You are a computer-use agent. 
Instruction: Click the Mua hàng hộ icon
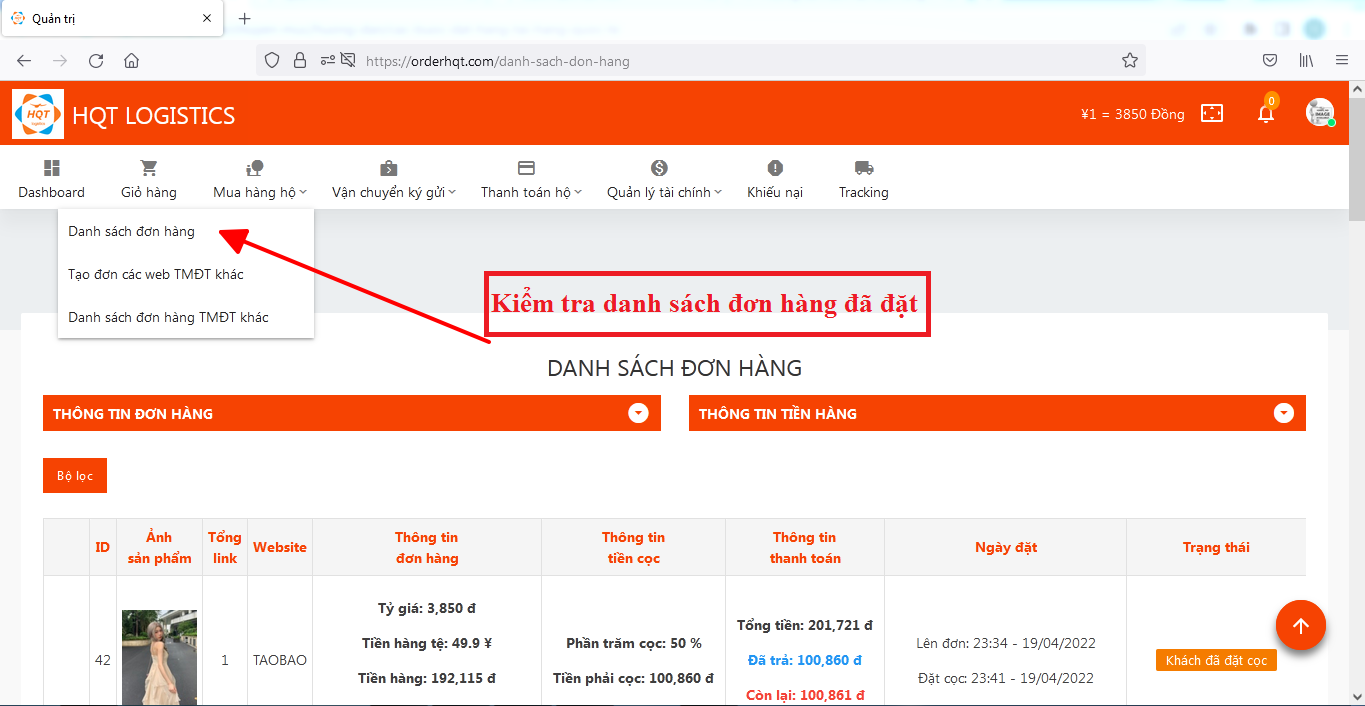tap(255, 168)
